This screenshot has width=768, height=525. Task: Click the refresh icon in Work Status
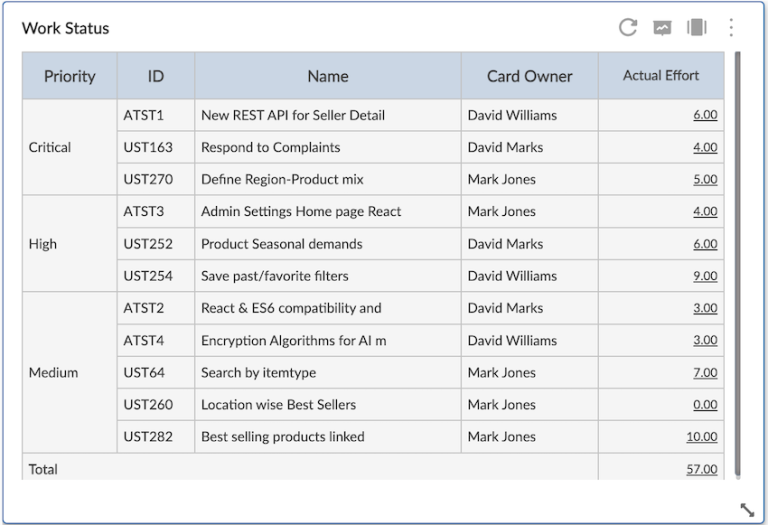[627, 27]
